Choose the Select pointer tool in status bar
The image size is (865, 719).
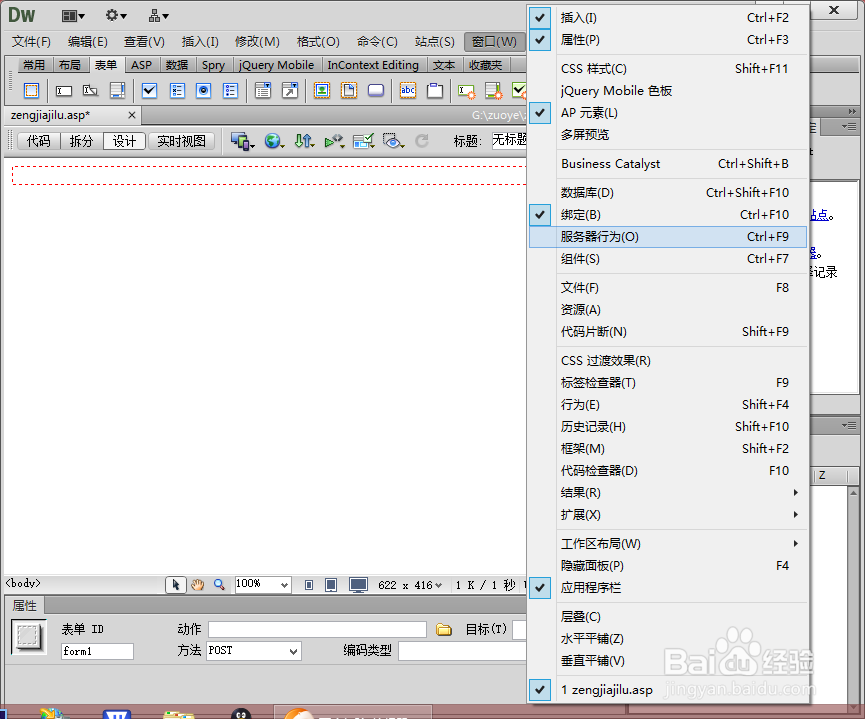pyautogui.click(x=175, y=584)
